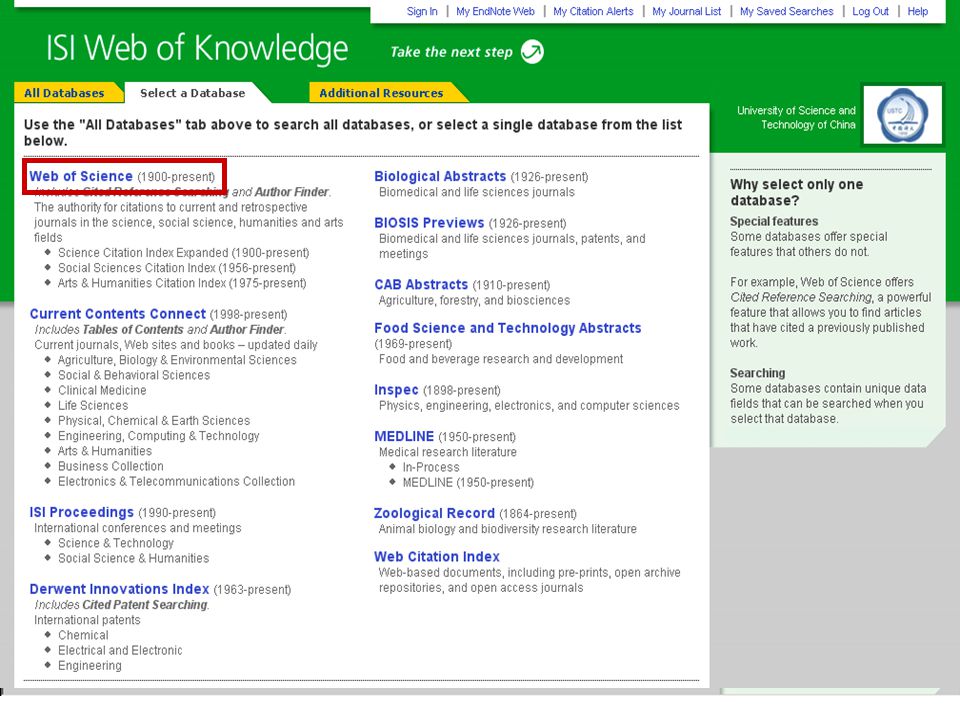Viewport: 960px width, 720px height.
Task: Click the In-Process item under MEDLINE
Action: click(431, 467)
